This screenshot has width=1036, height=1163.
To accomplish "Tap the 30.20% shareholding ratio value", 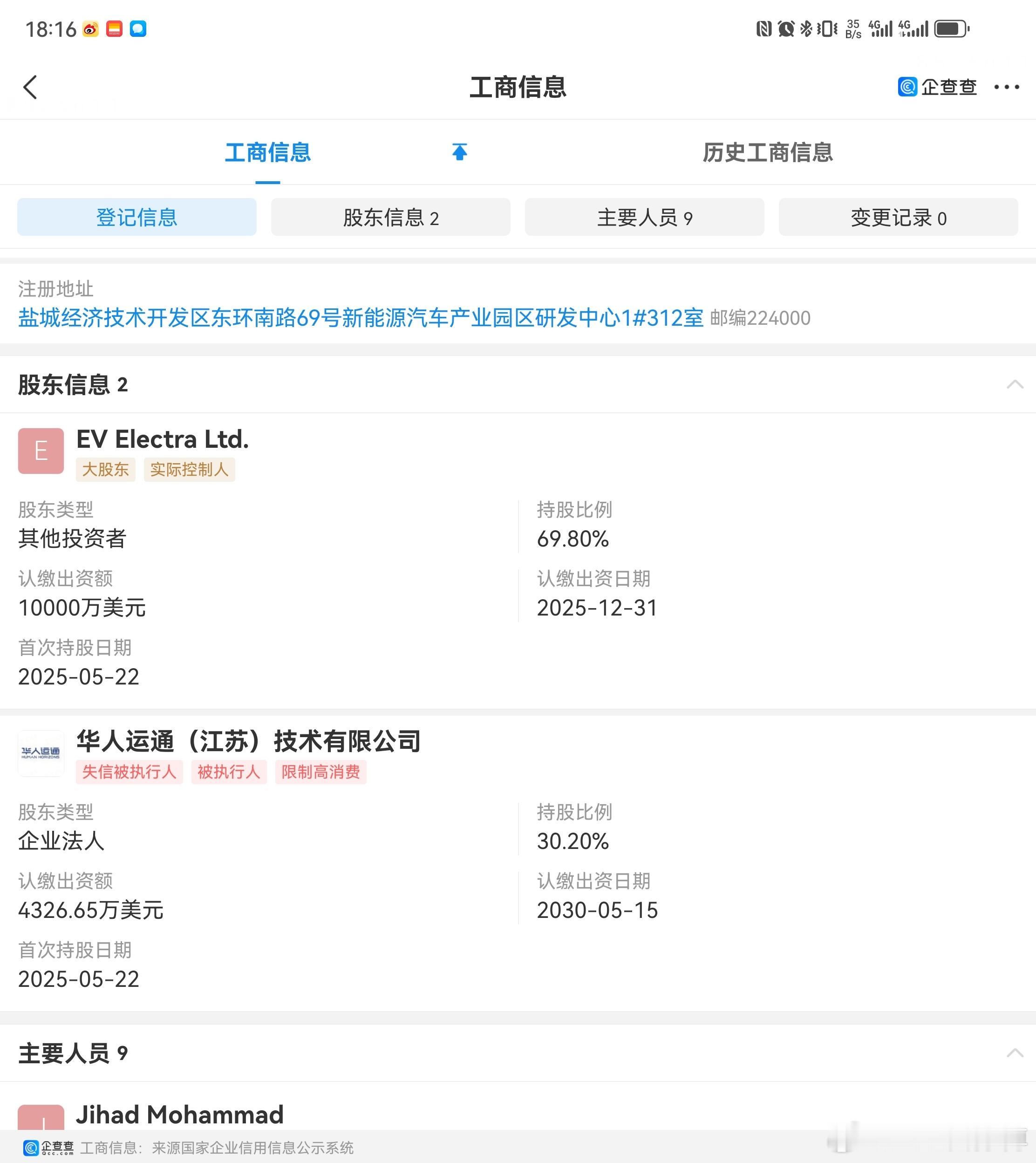I will [573, 841].
